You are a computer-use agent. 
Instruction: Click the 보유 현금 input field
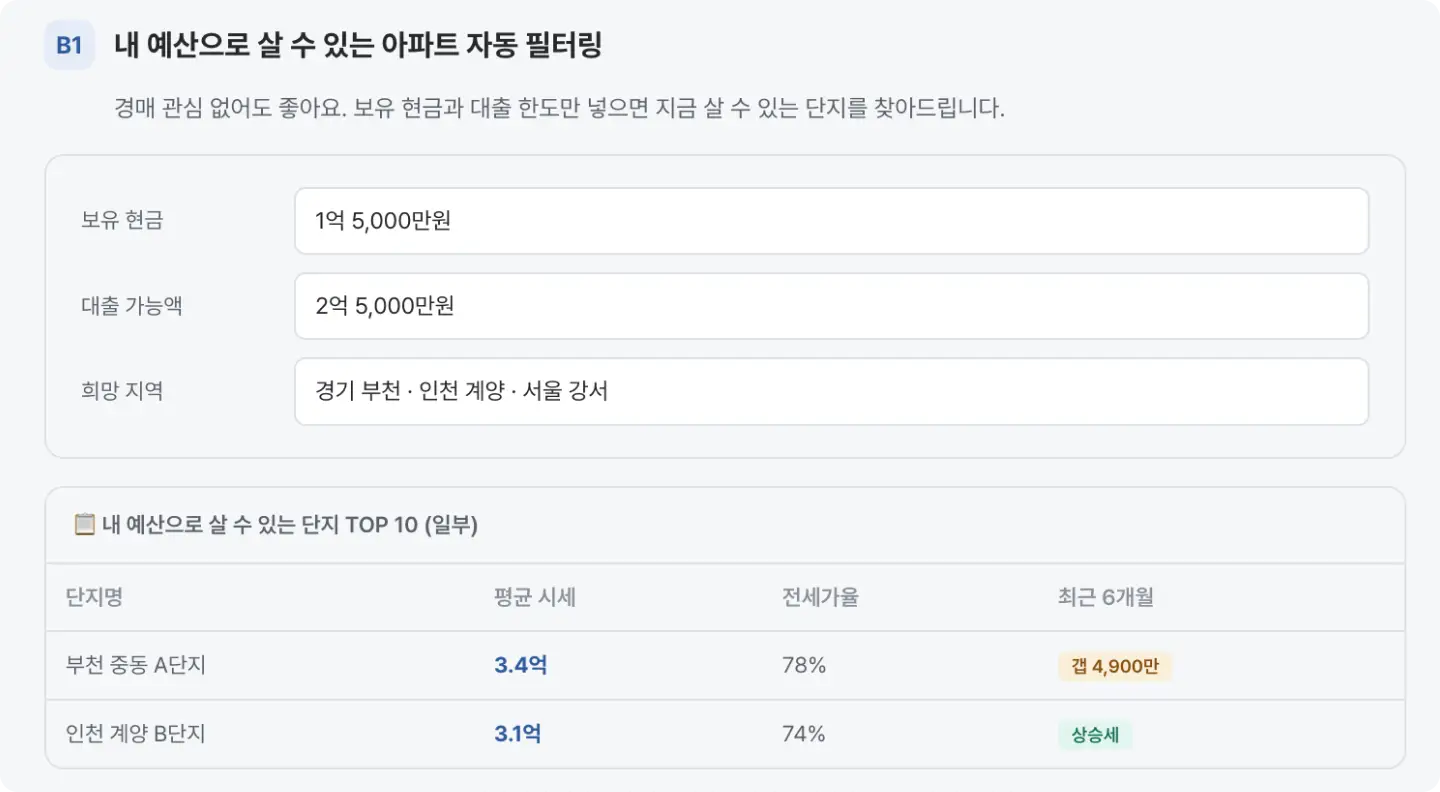click(831, 221)
